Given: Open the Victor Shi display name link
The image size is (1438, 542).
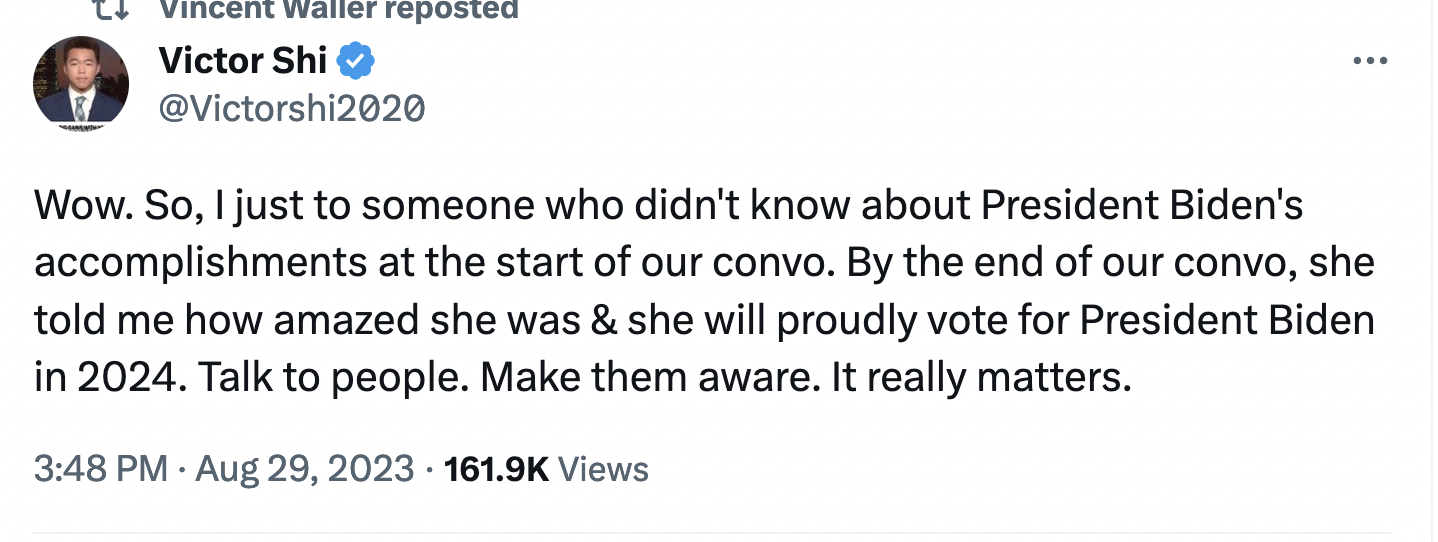Looking at the screenshot, I should click(243, 62).
